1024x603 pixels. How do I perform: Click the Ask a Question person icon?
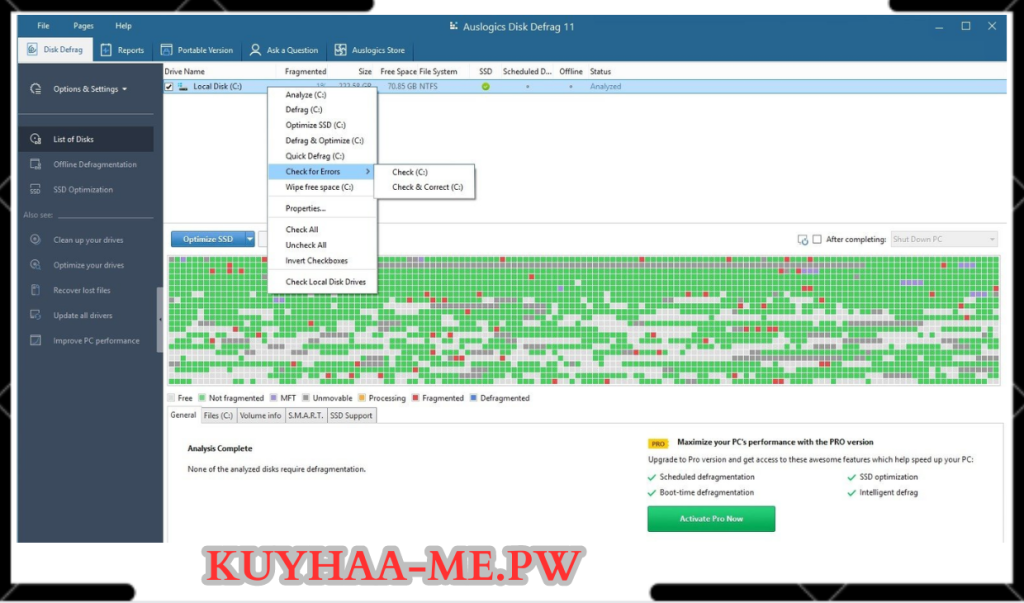click(255, 50)
